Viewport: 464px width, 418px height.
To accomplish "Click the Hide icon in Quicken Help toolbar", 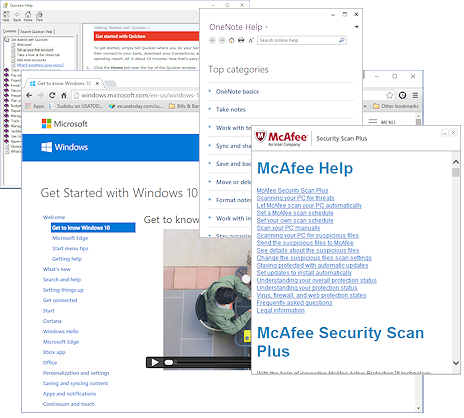I will (x=6, y=15).
